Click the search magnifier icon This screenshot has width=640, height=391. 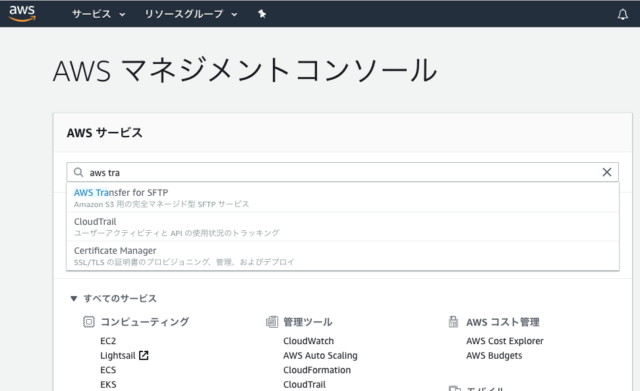[78, 173]
